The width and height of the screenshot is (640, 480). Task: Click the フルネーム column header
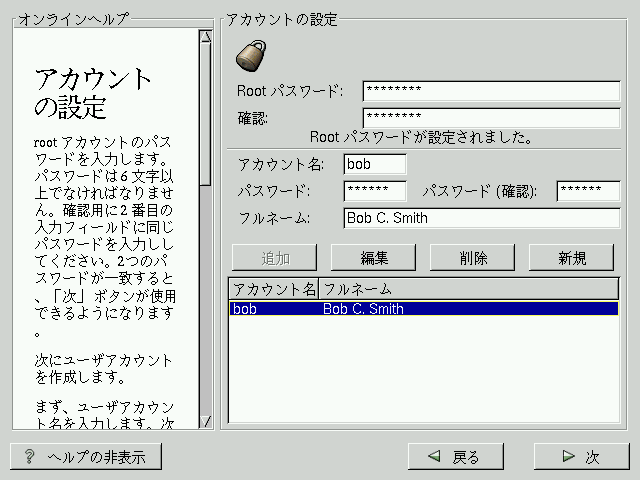pos(468,289)
